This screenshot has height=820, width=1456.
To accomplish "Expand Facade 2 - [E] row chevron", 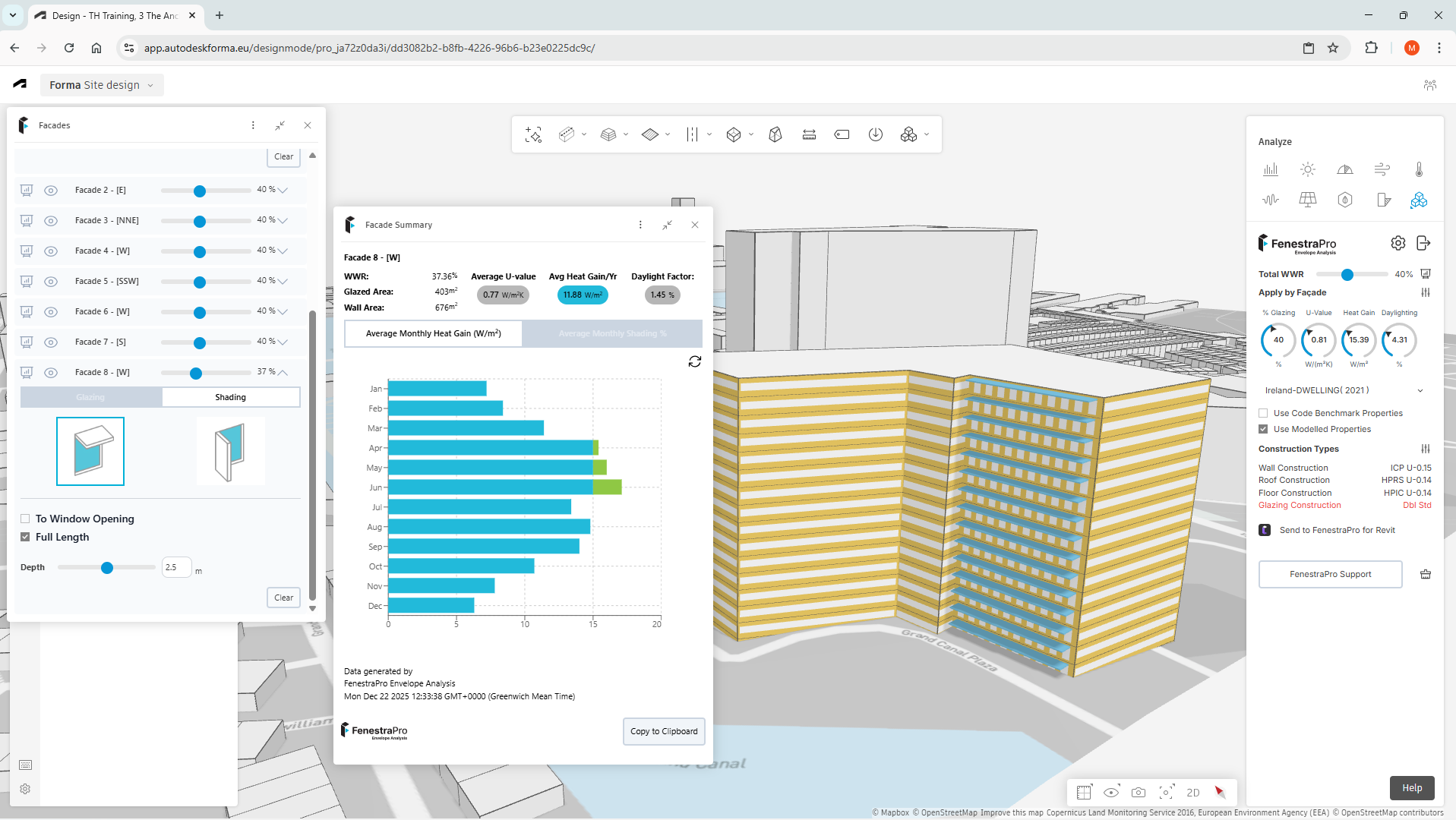I will [283, 190].
